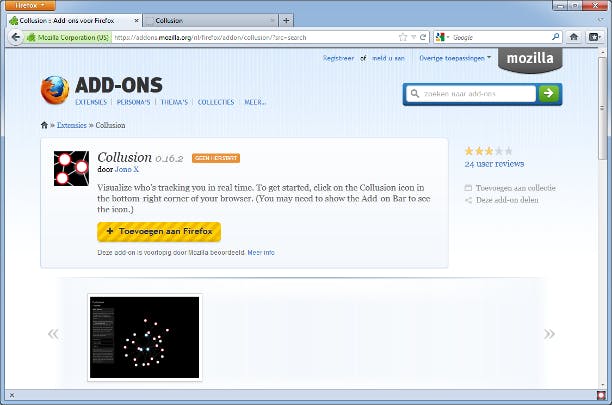The image size is (612, 405).
Task: Open the PERSONA'S navigation item
Action: [x=133, y=102]
